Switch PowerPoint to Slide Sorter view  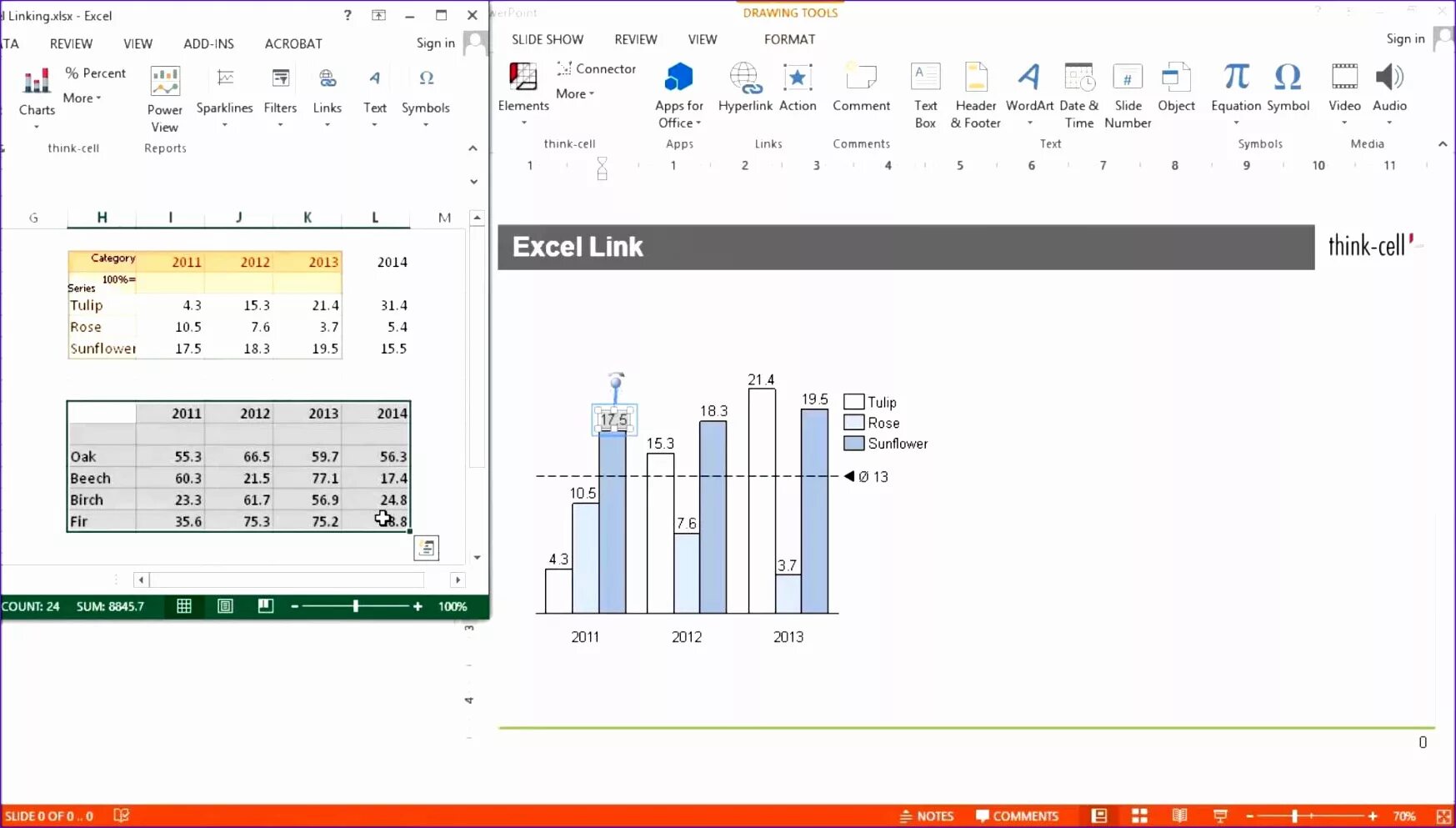[x=1139, y=815]
